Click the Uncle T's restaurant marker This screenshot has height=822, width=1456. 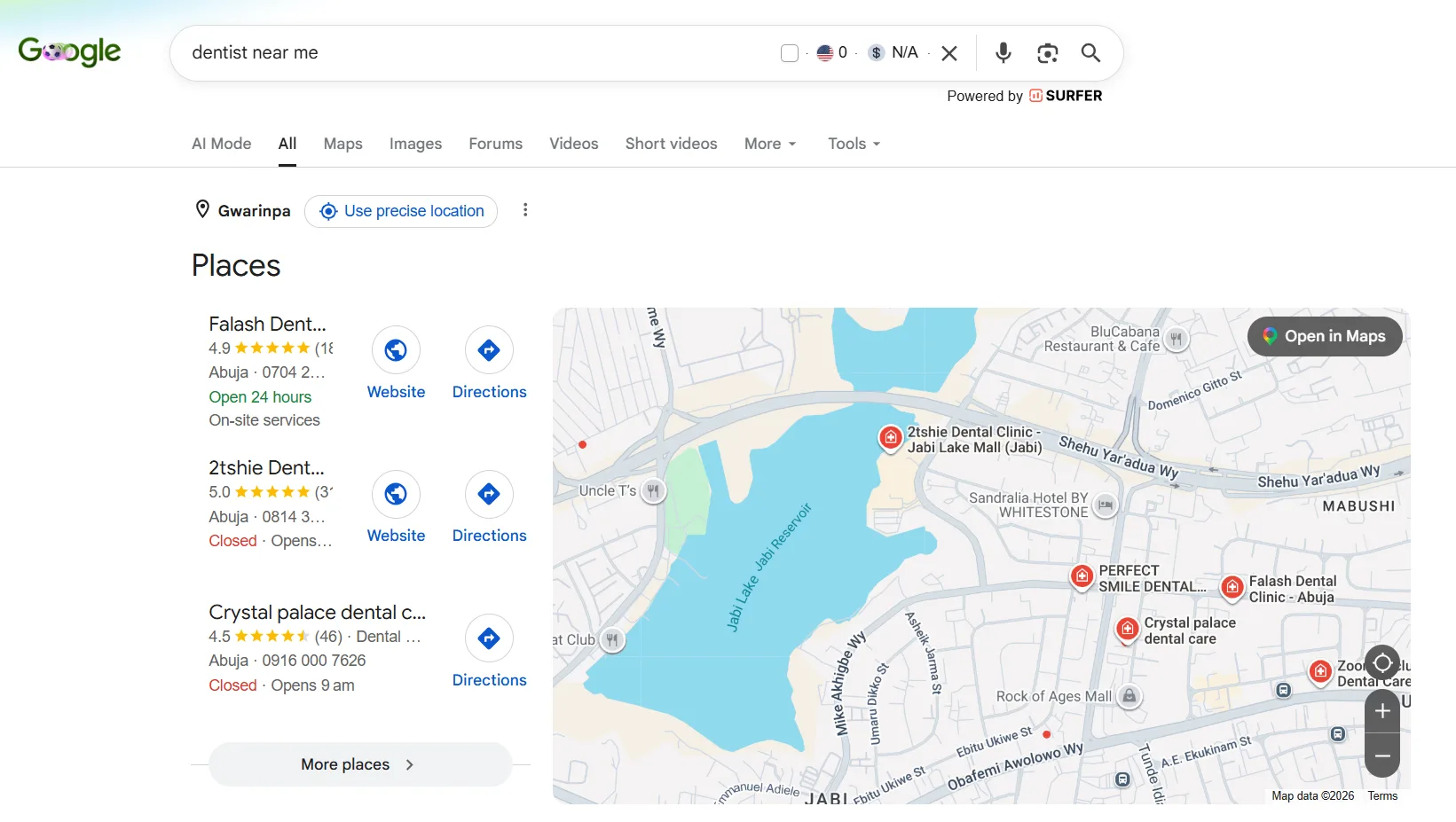(x=653, y=490)
